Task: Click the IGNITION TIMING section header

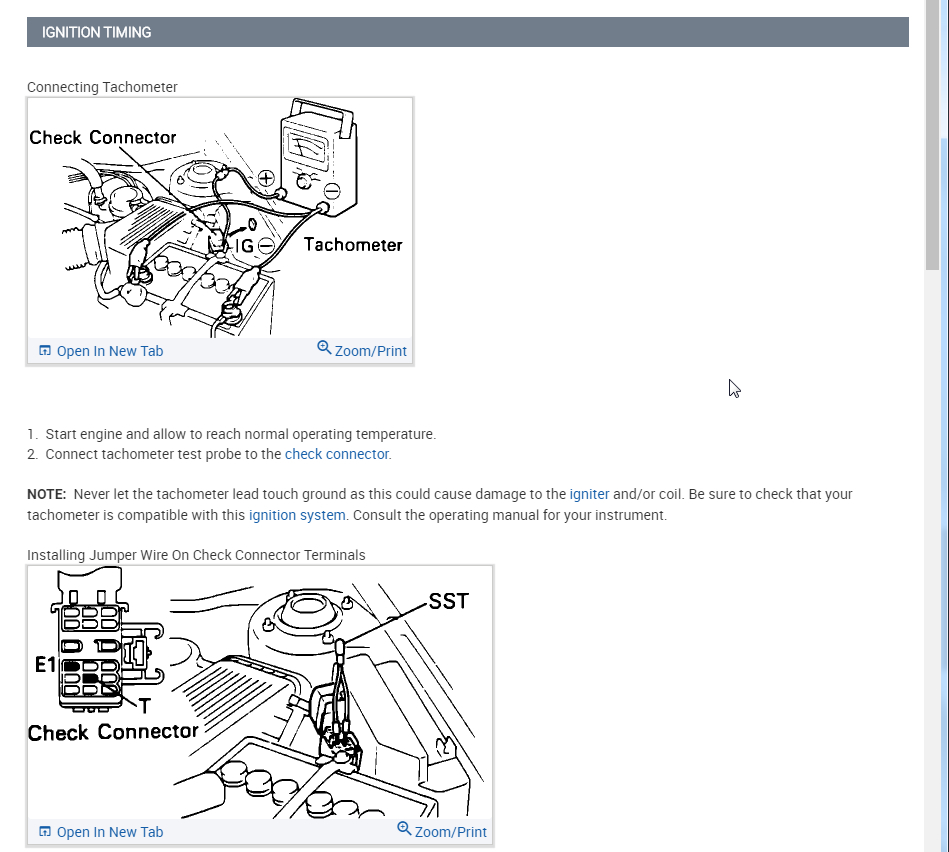Action: pos(467,32)
